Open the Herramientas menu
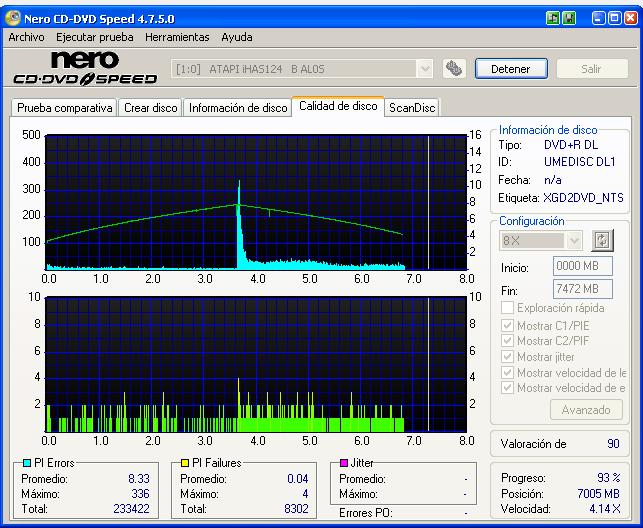The width and height of the screenshot is (643, 528). tap(177, 37)
